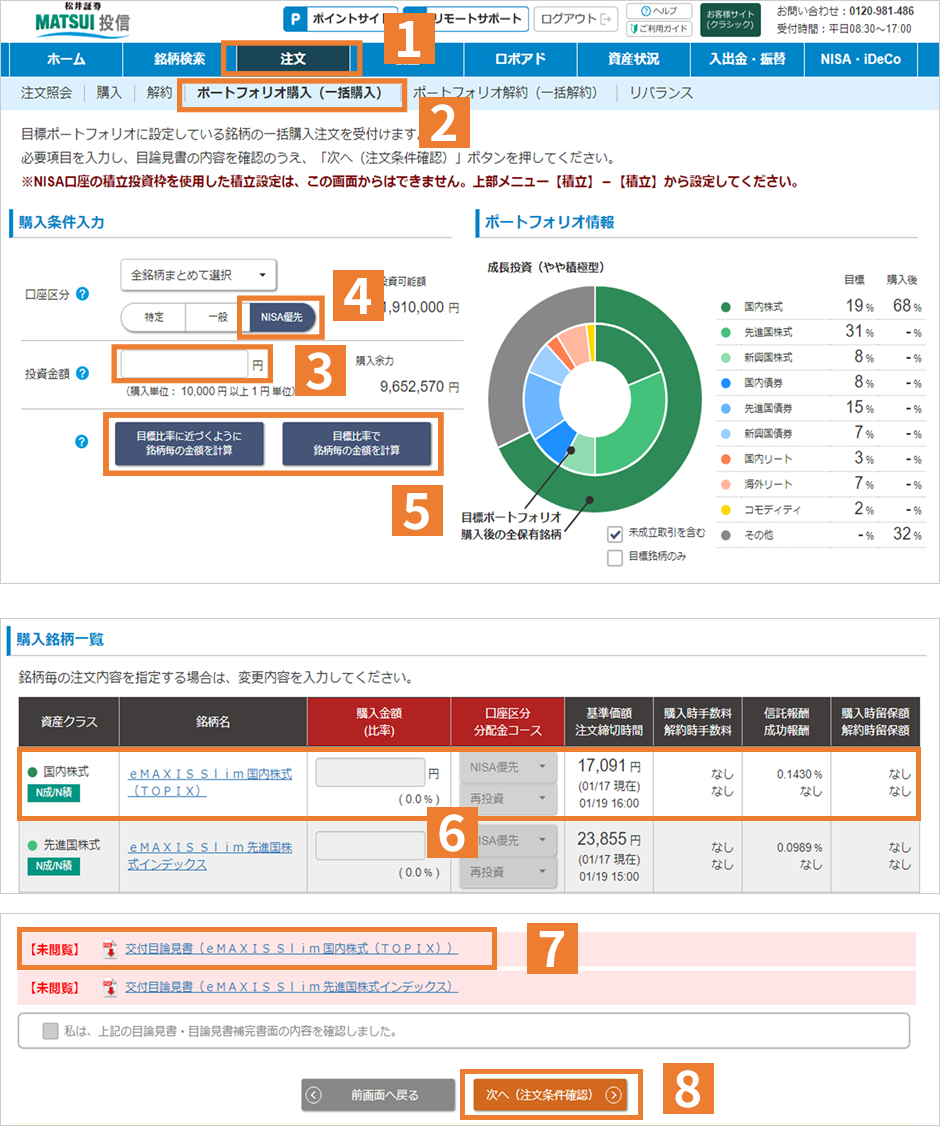
Task: Click 購入余力 value 9,652,570 円
Action: [419, 387]
